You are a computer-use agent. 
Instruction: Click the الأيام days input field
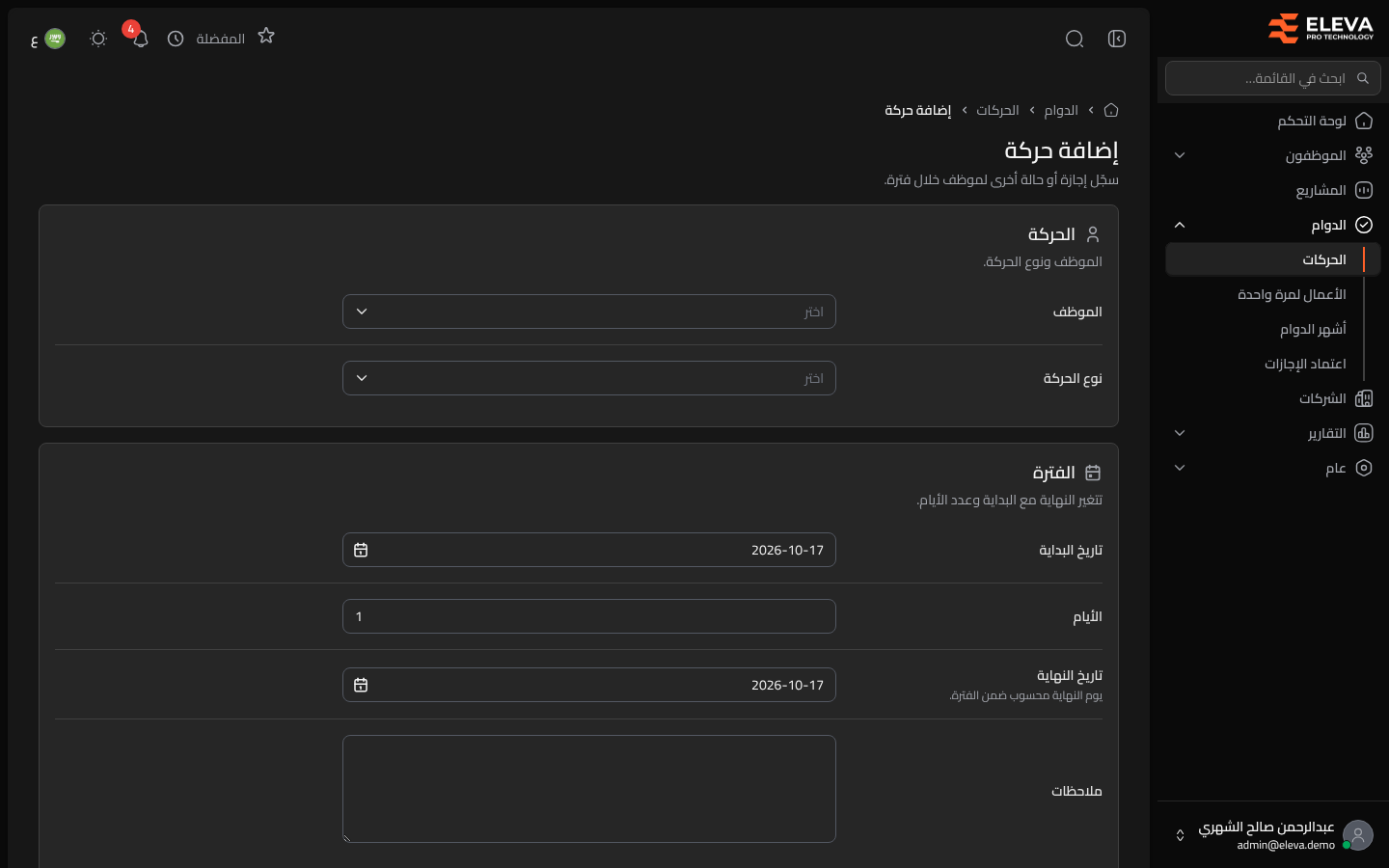coord(589,616)
